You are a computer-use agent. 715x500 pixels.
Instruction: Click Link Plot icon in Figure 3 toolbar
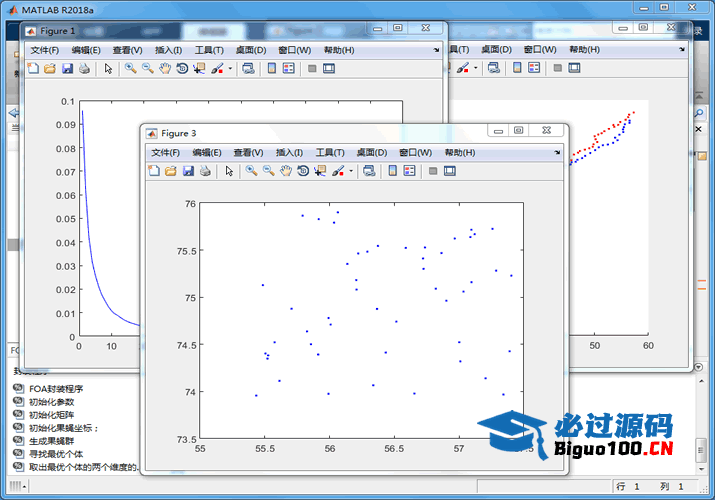click(x=369, y=171)
